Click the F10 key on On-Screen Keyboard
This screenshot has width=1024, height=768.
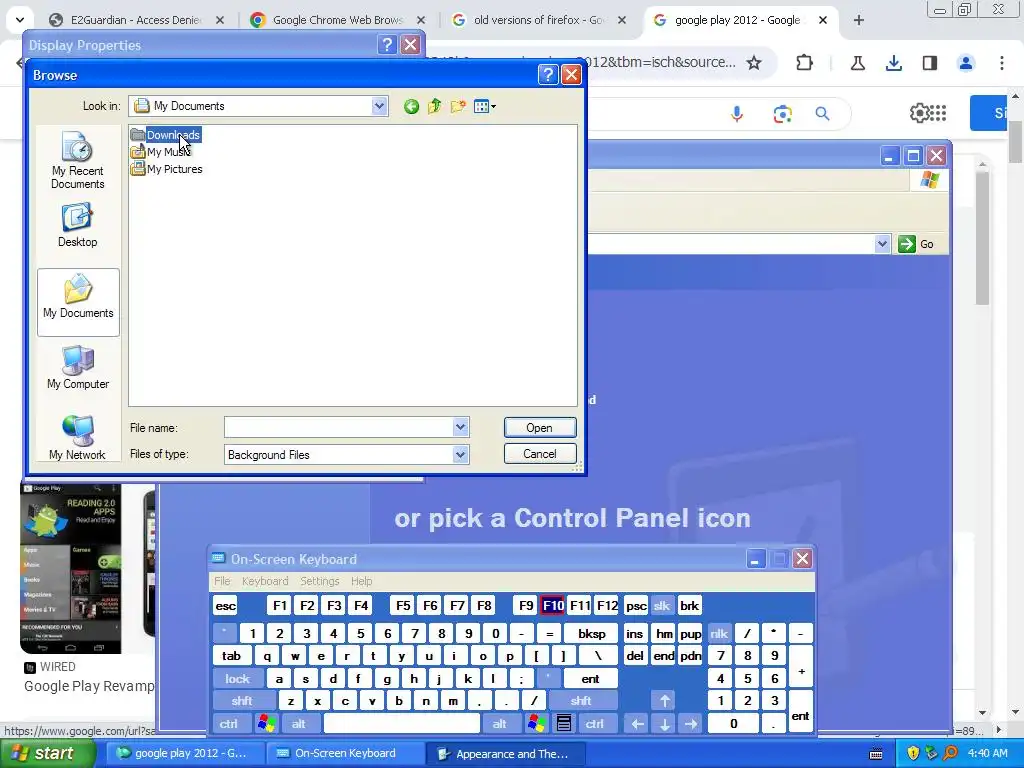[552, 605]
